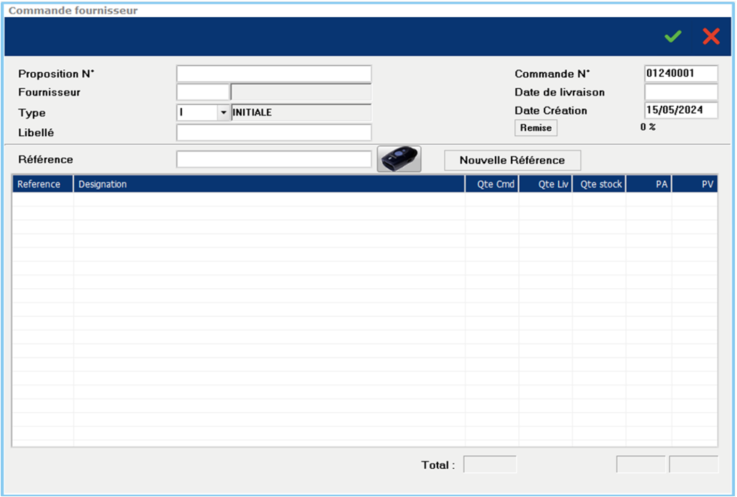This screenshot has height=497, width=737.
Task: Click the green checkmark validate icon
Action: point(673,36)
